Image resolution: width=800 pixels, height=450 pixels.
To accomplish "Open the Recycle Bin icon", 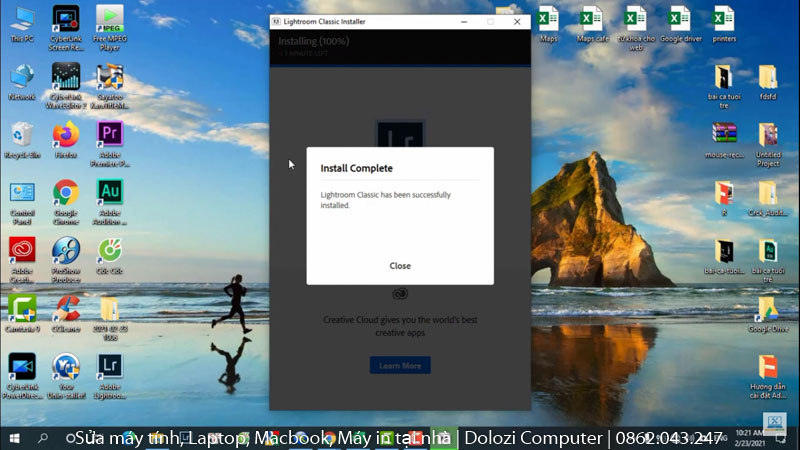I will pyautogui.click(x=22, y=134).
